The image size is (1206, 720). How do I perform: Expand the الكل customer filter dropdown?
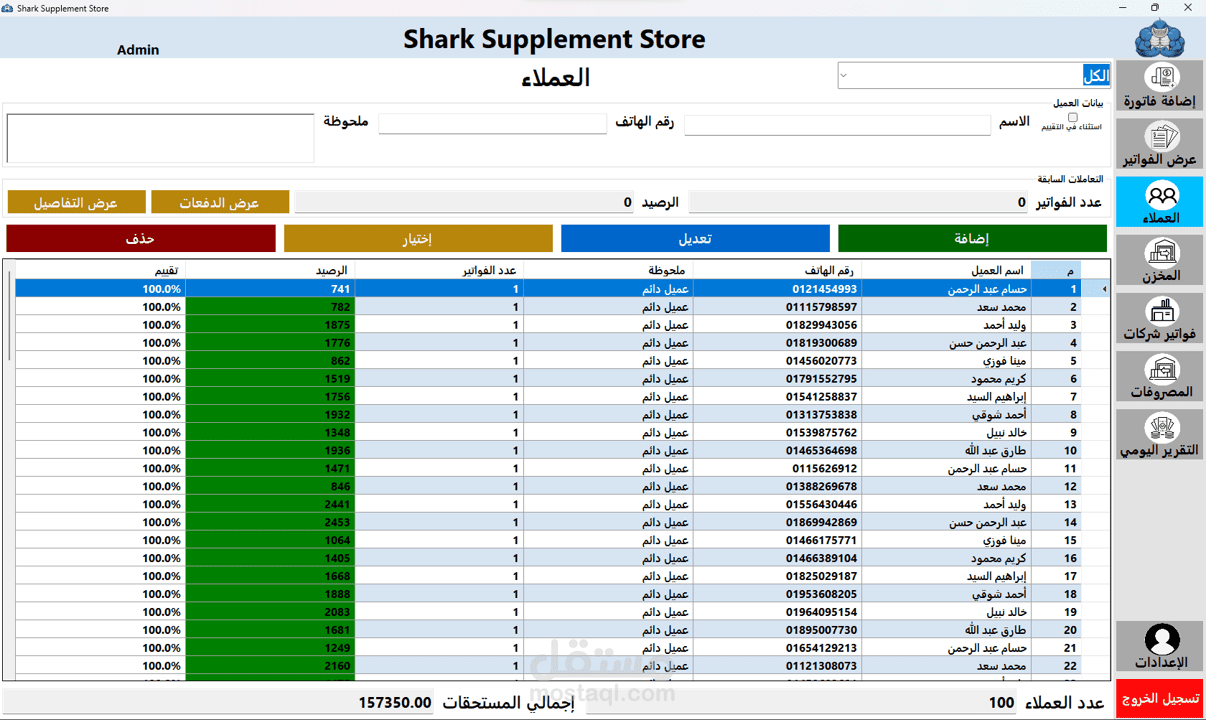click(844, 75)
